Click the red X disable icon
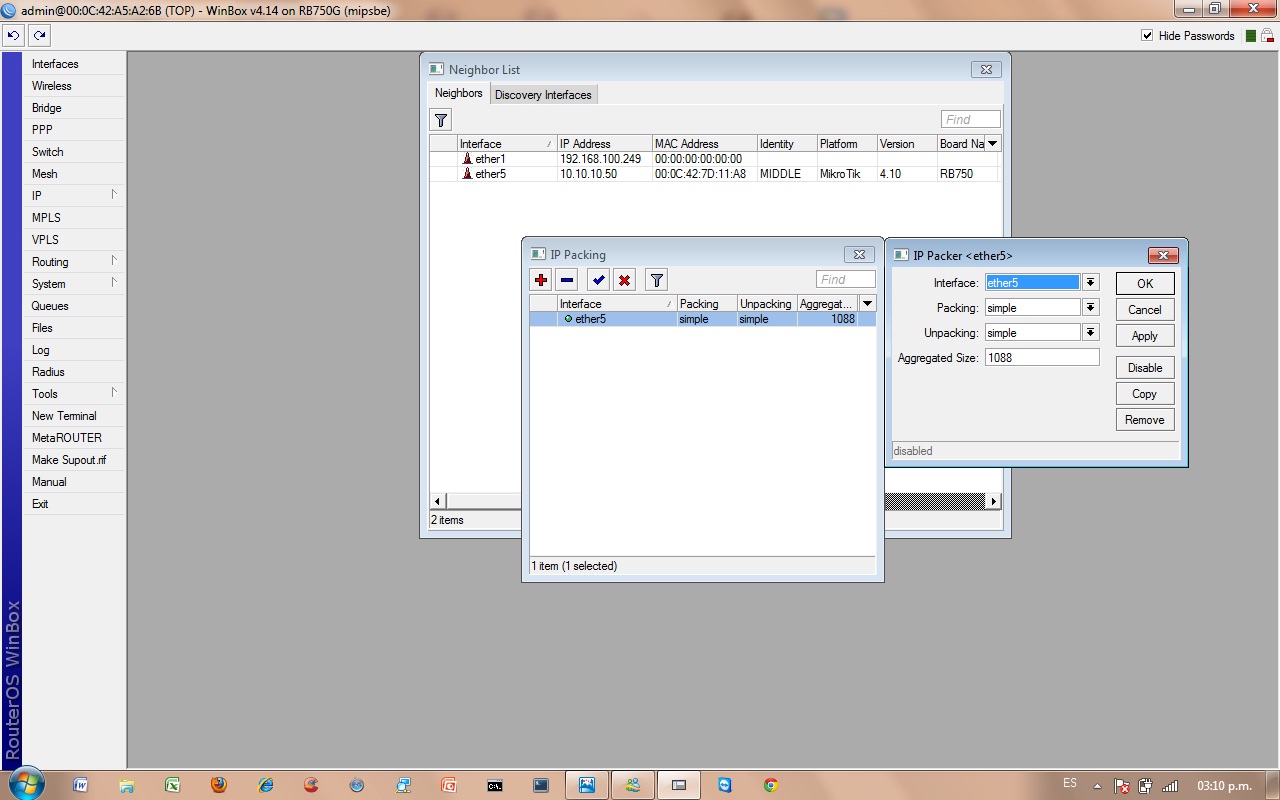 point(625,280)
